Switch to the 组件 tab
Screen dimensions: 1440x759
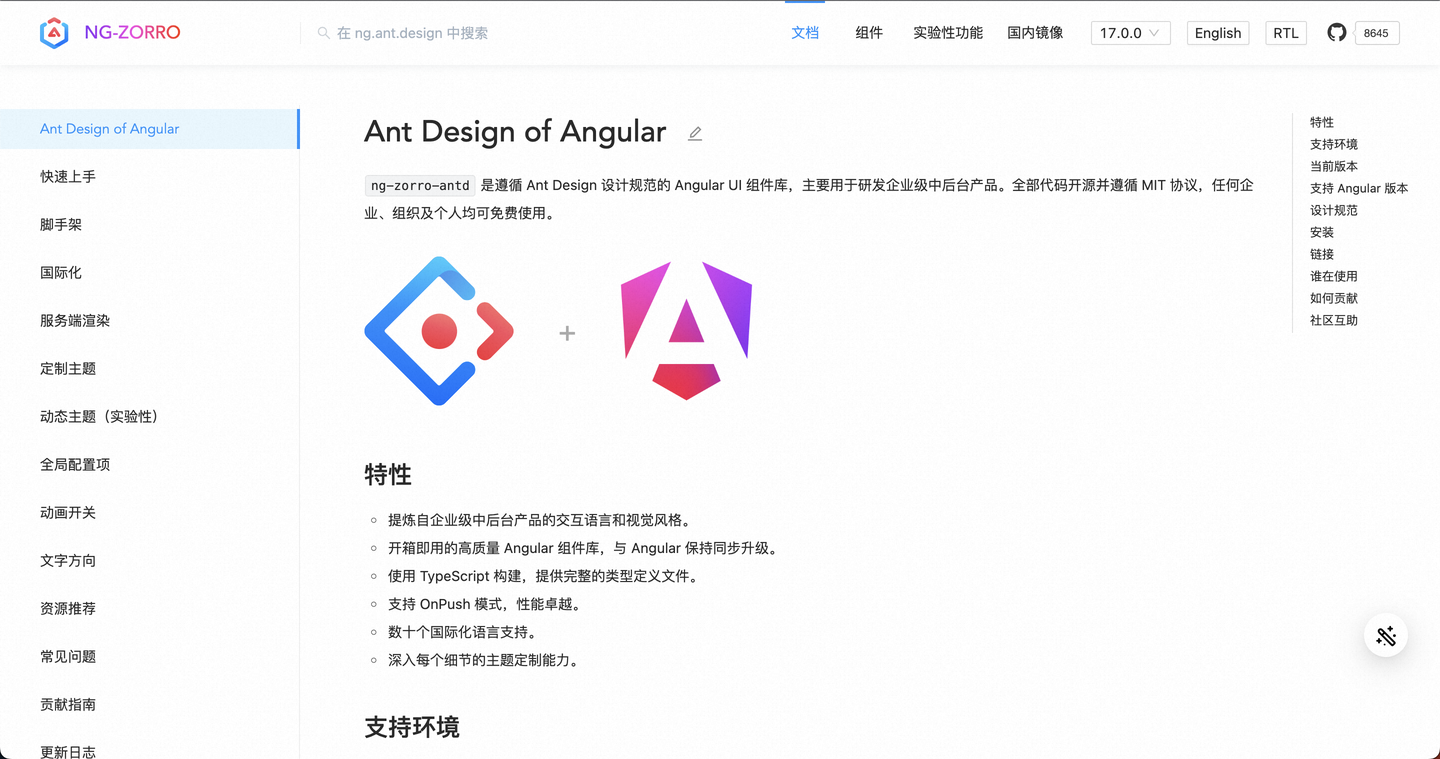pos(869,32)
